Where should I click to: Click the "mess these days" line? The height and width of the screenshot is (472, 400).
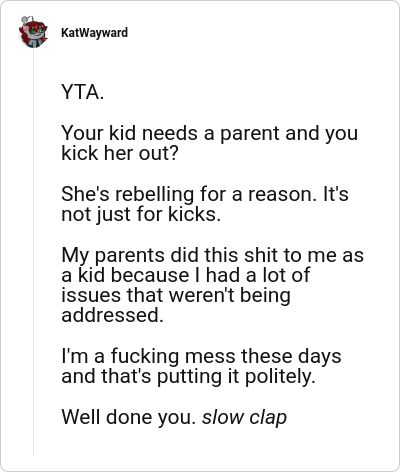pos(201,356)
